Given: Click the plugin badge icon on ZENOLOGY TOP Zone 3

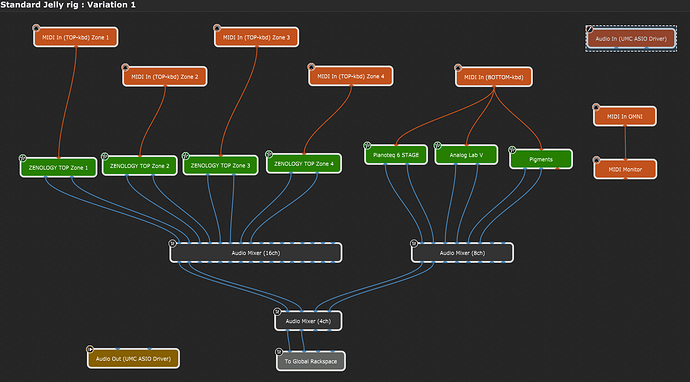Looking at the screenshot, I should coord(186,156).
